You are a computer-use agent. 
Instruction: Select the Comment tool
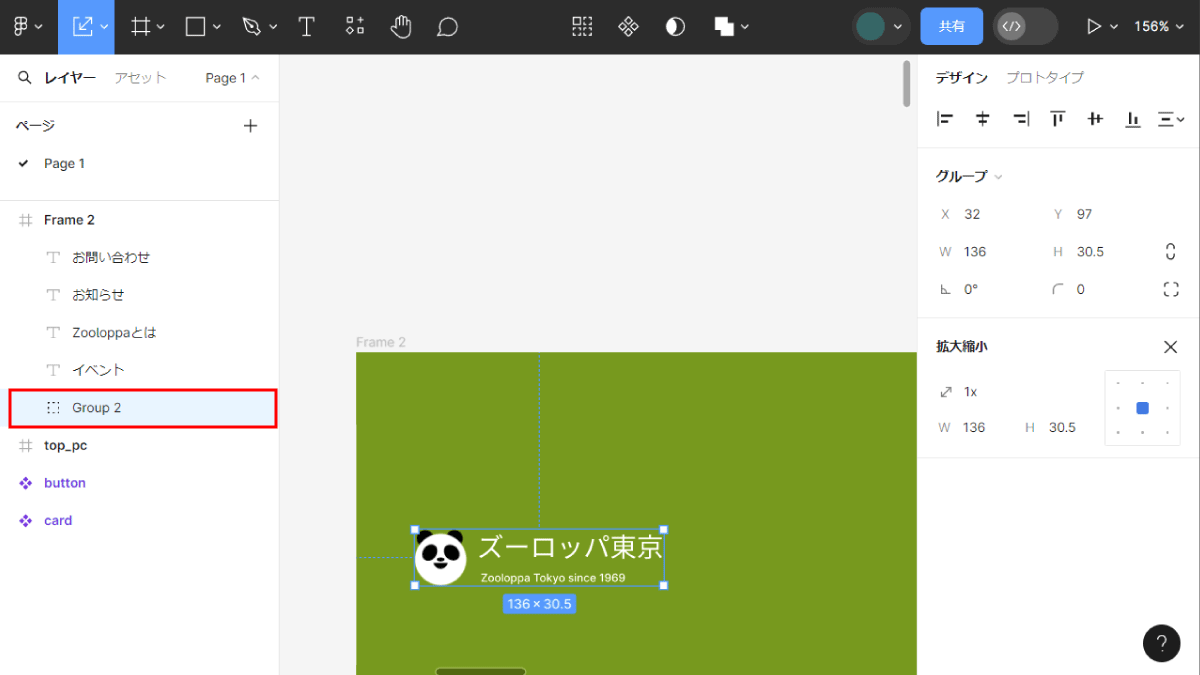coord(448,27)
